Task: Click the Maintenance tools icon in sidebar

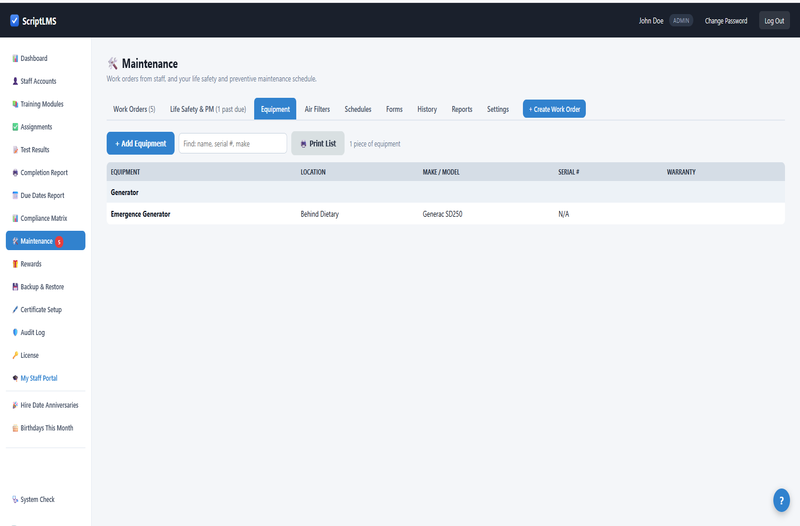Action: pos(15,241)
